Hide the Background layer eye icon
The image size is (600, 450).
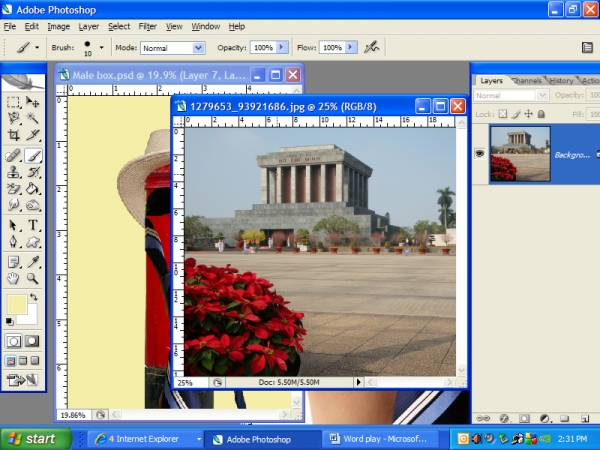480,154
